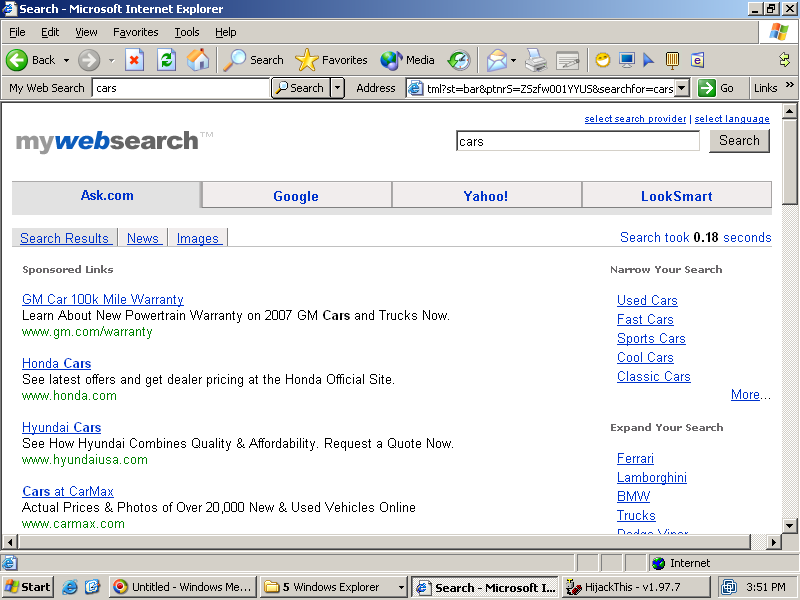
Task: Click the My Web Search toolbar Search button
Action: tap(301, 88)
